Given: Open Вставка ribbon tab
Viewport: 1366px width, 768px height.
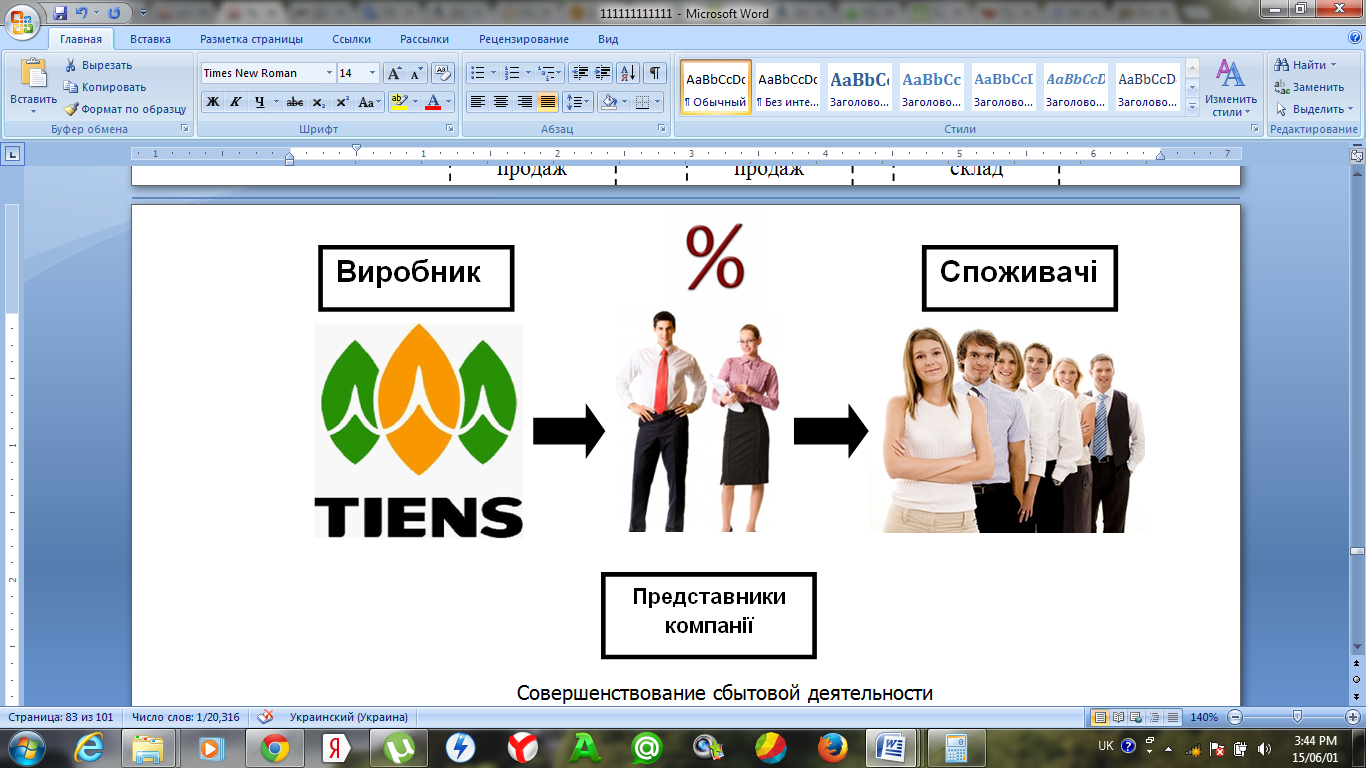Looking at the screenshot, I should point(150,39).
